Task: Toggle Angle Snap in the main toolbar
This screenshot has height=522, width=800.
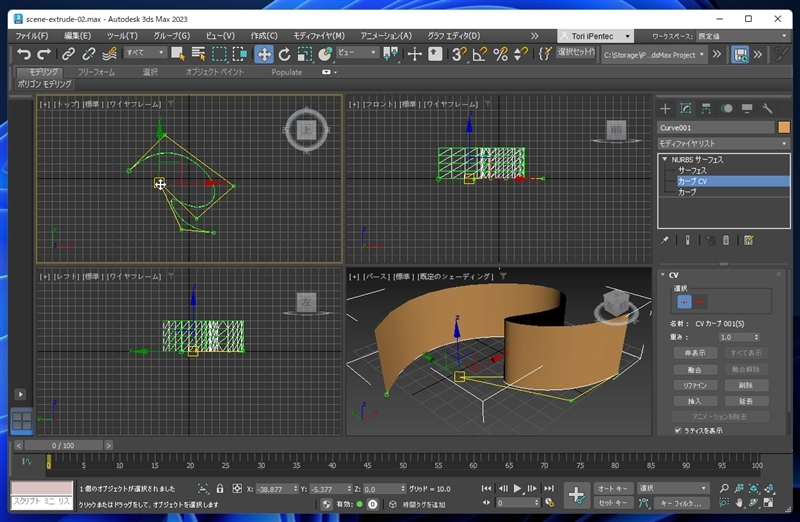Action: tap(480, 54)
